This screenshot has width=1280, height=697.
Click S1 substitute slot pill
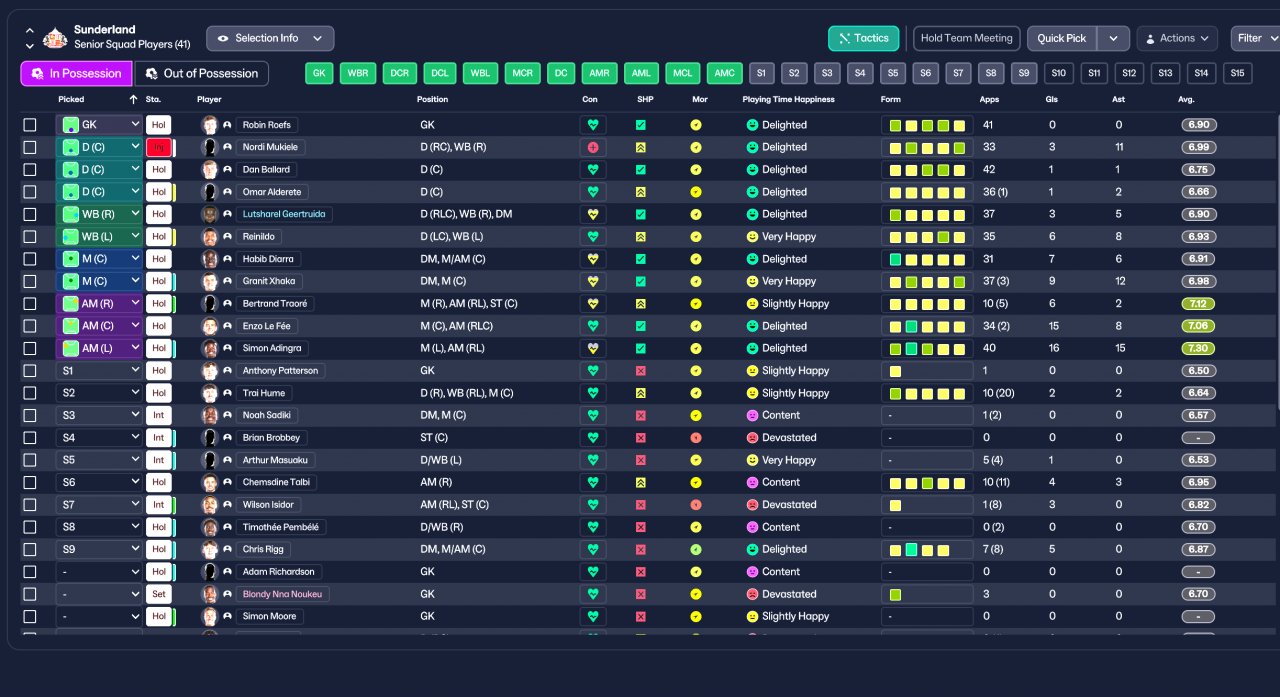[x=761, y=73]
